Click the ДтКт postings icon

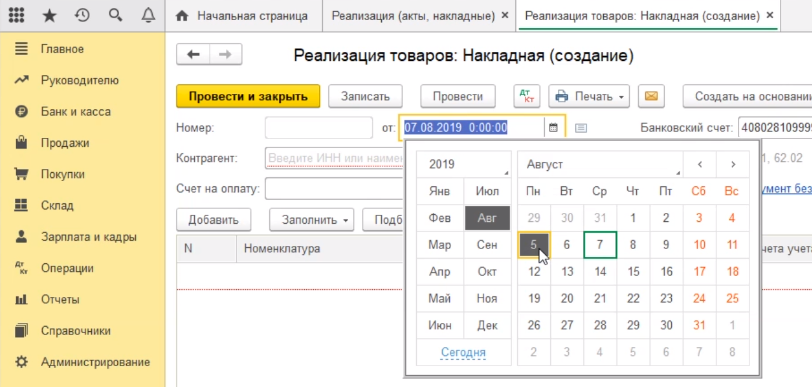pyautogui.click(x=527, y=96)
